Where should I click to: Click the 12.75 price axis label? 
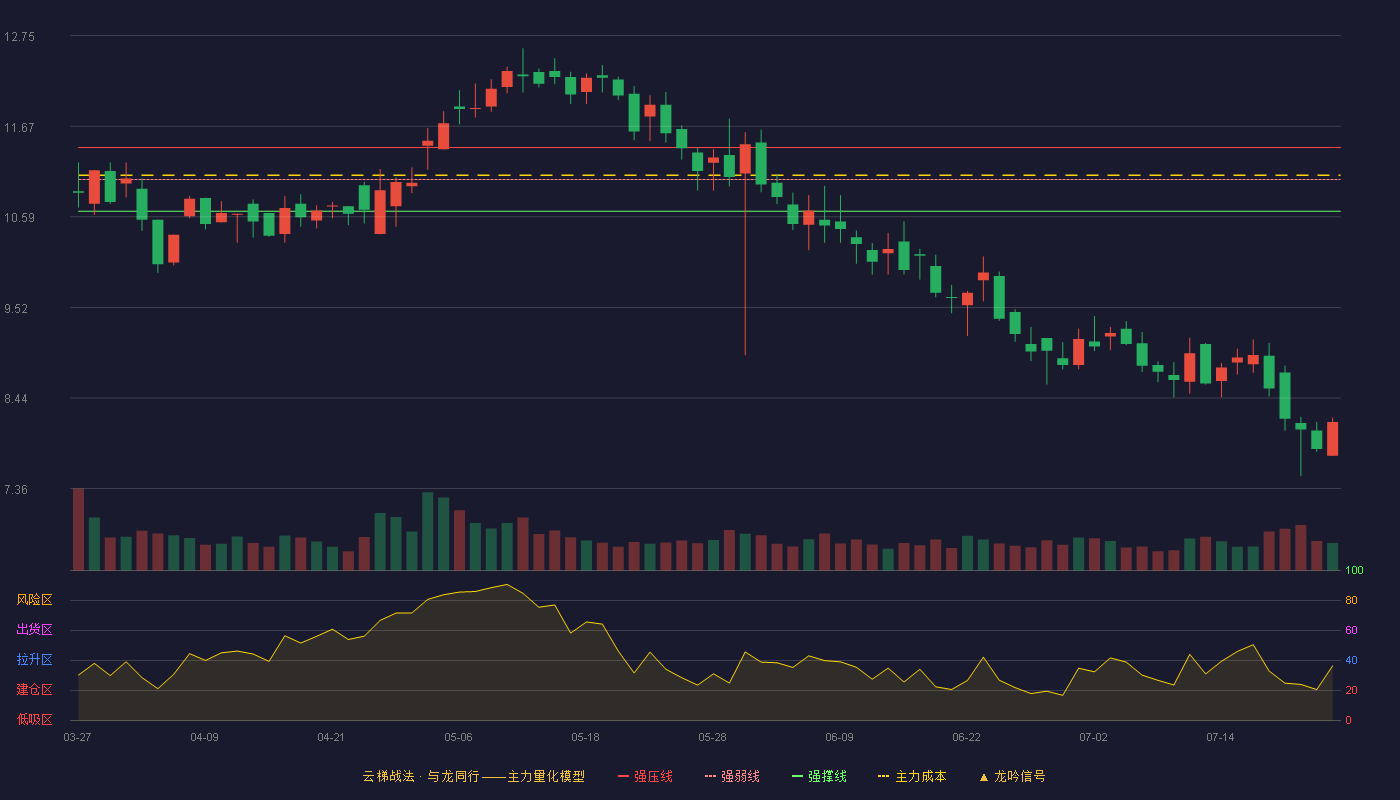(x=19, y=37)
